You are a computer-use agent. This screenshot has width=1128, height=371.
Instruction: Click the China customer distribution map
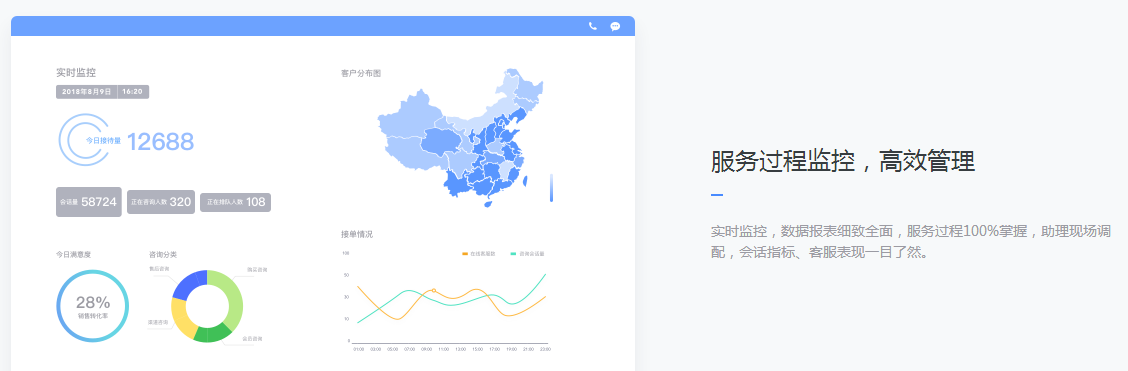coord(460,137)
